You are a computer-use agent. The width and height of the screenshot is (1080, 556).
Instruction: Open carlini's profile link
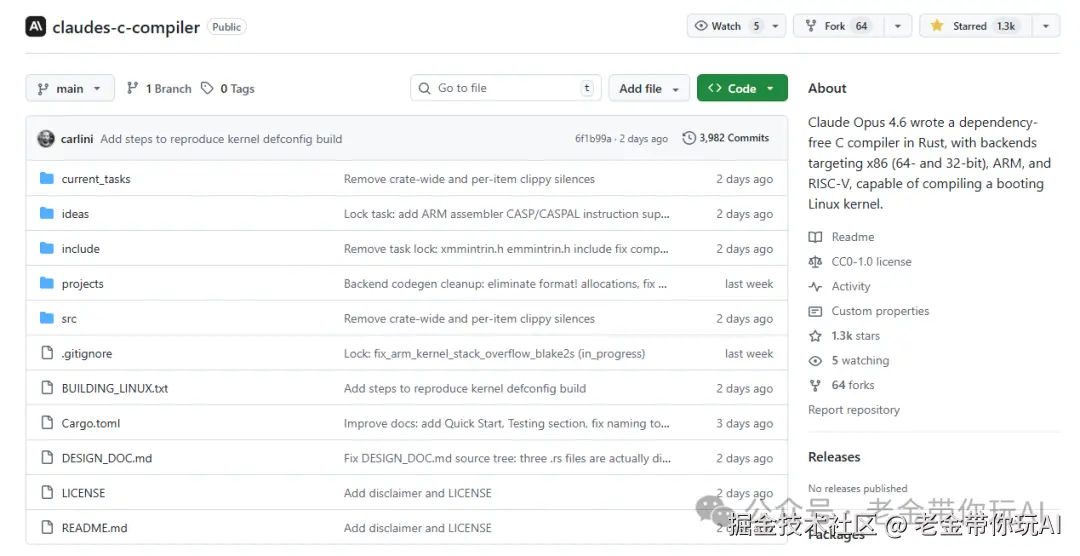[76, 138]
